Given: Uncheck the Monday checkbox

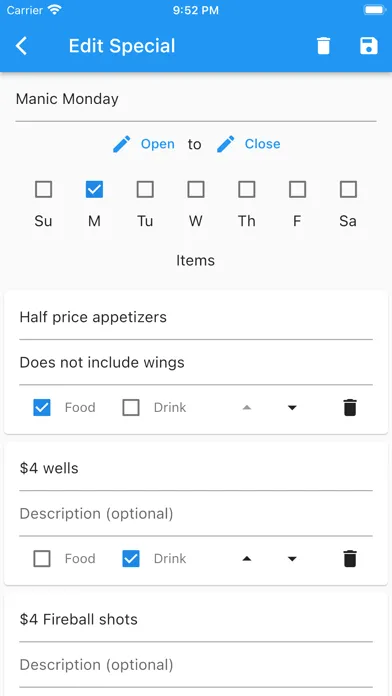Looking at the screenshot, I should click(94, 190).
